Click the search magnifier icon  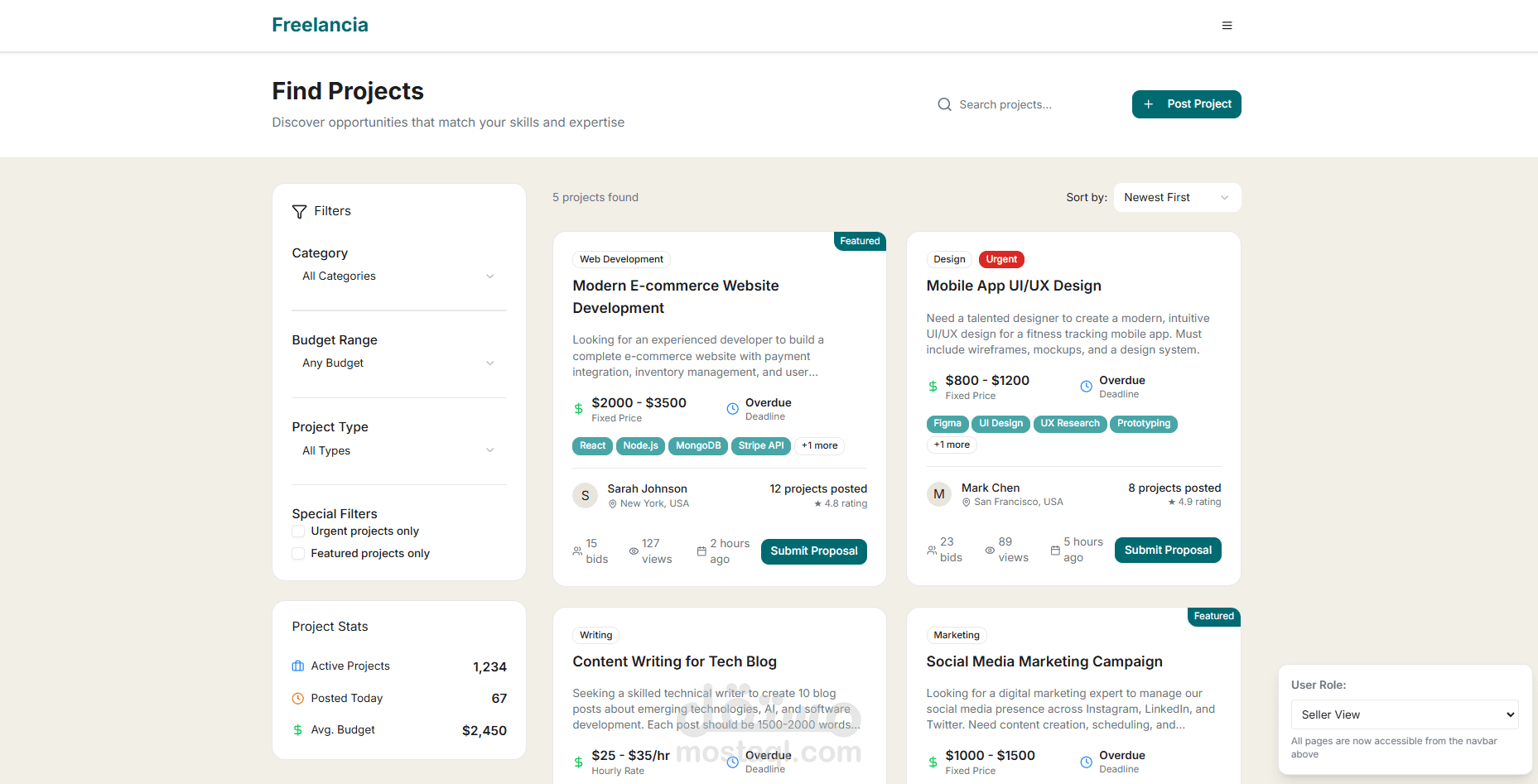944,104
